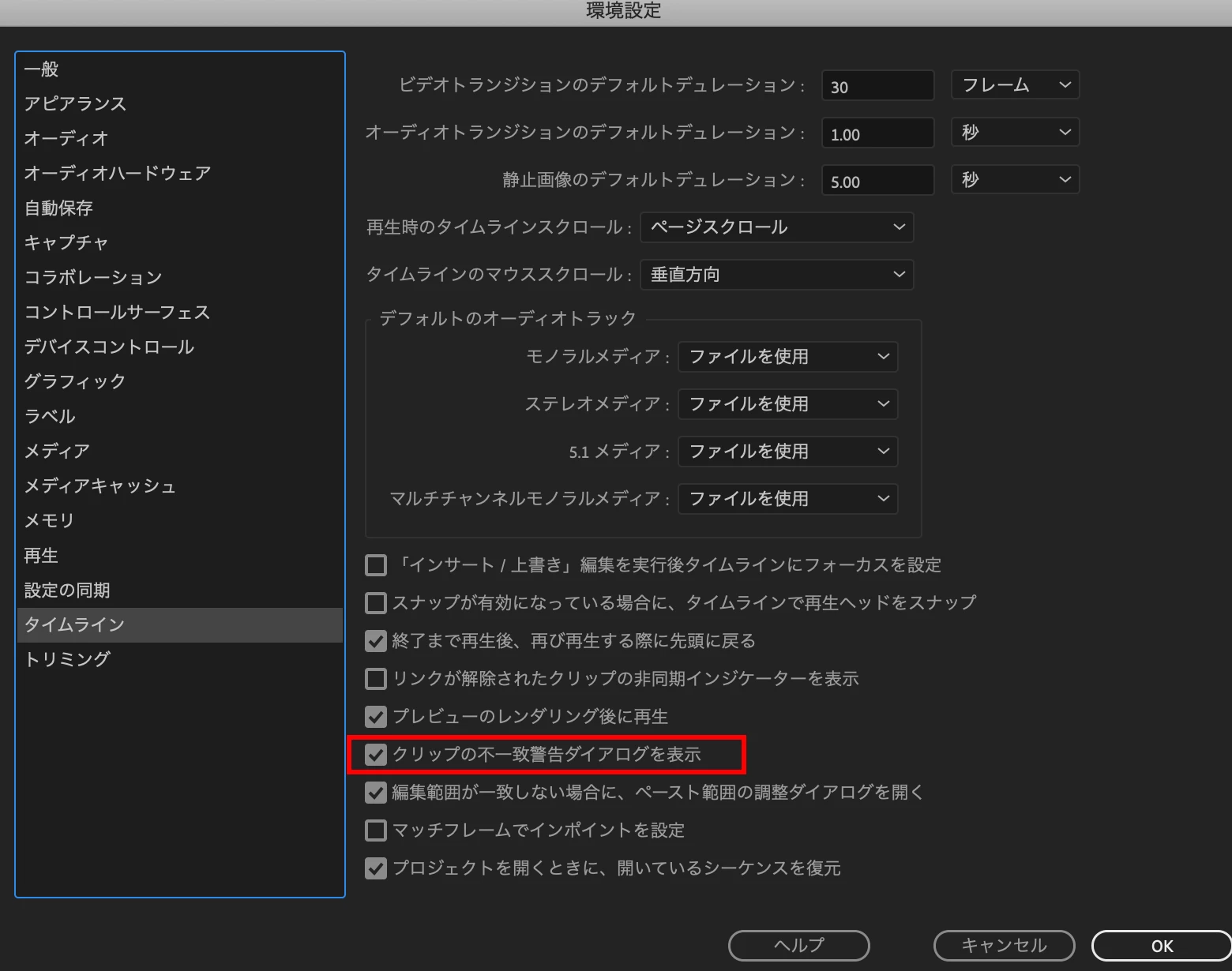Image resolution: width=1232 pixels, height=971 pixels.
Task: Open 秒 unit dropdown for still image duration
Action: point(1016,180)
